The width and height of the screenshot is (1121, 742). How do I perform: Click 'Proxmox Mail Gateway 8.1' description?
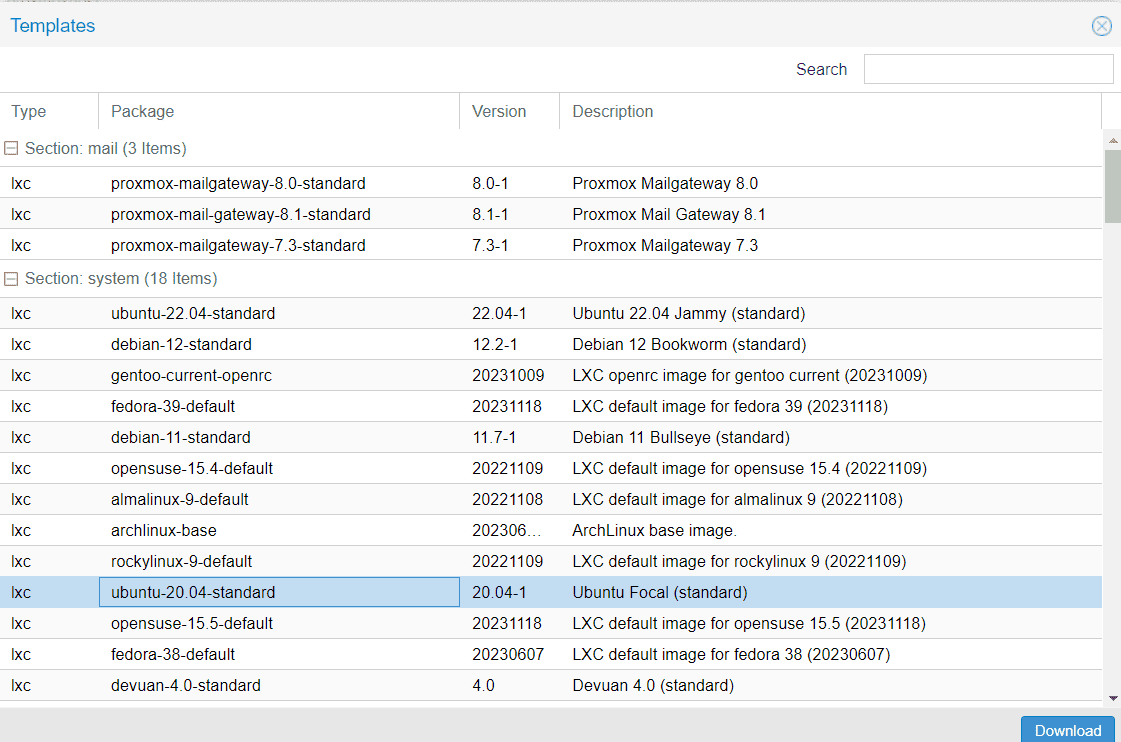[668, 214]
